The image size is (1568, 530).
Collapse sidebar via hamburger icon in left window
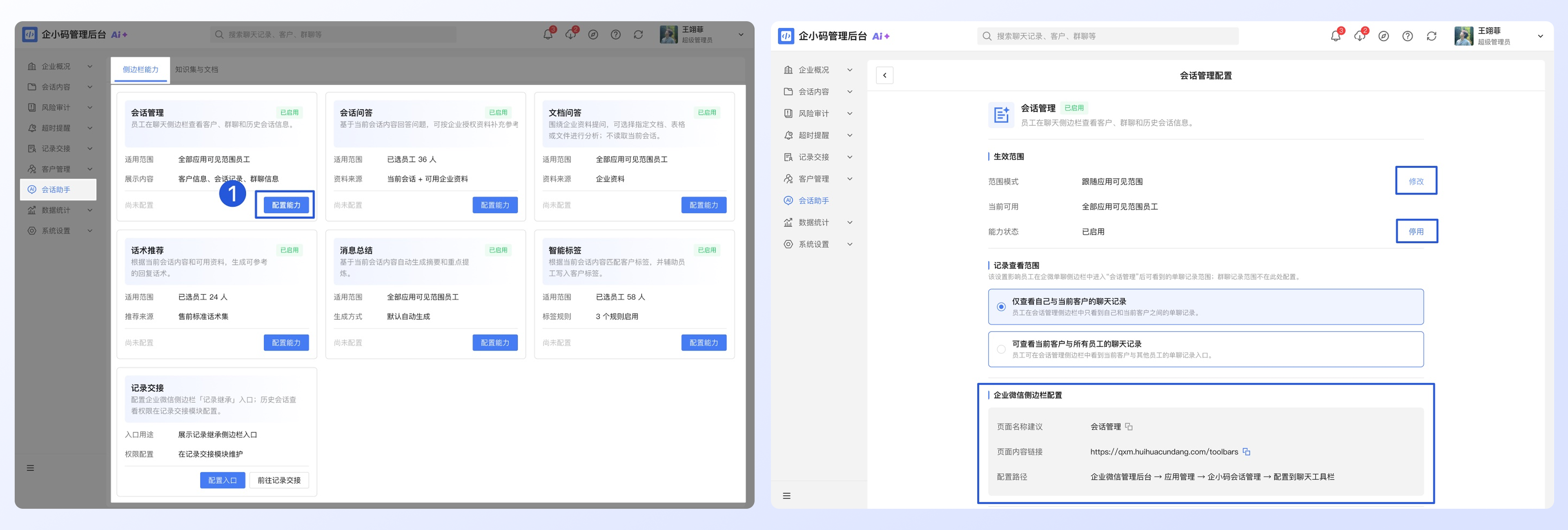coord(31,468)
